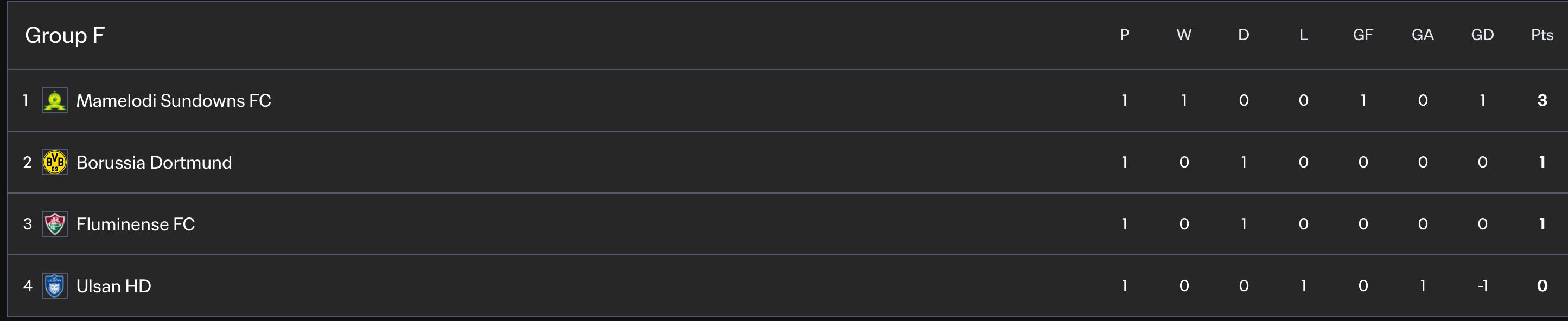
Task: Click the Ulsan HD crest icon
Action: (x=55, y=286)
